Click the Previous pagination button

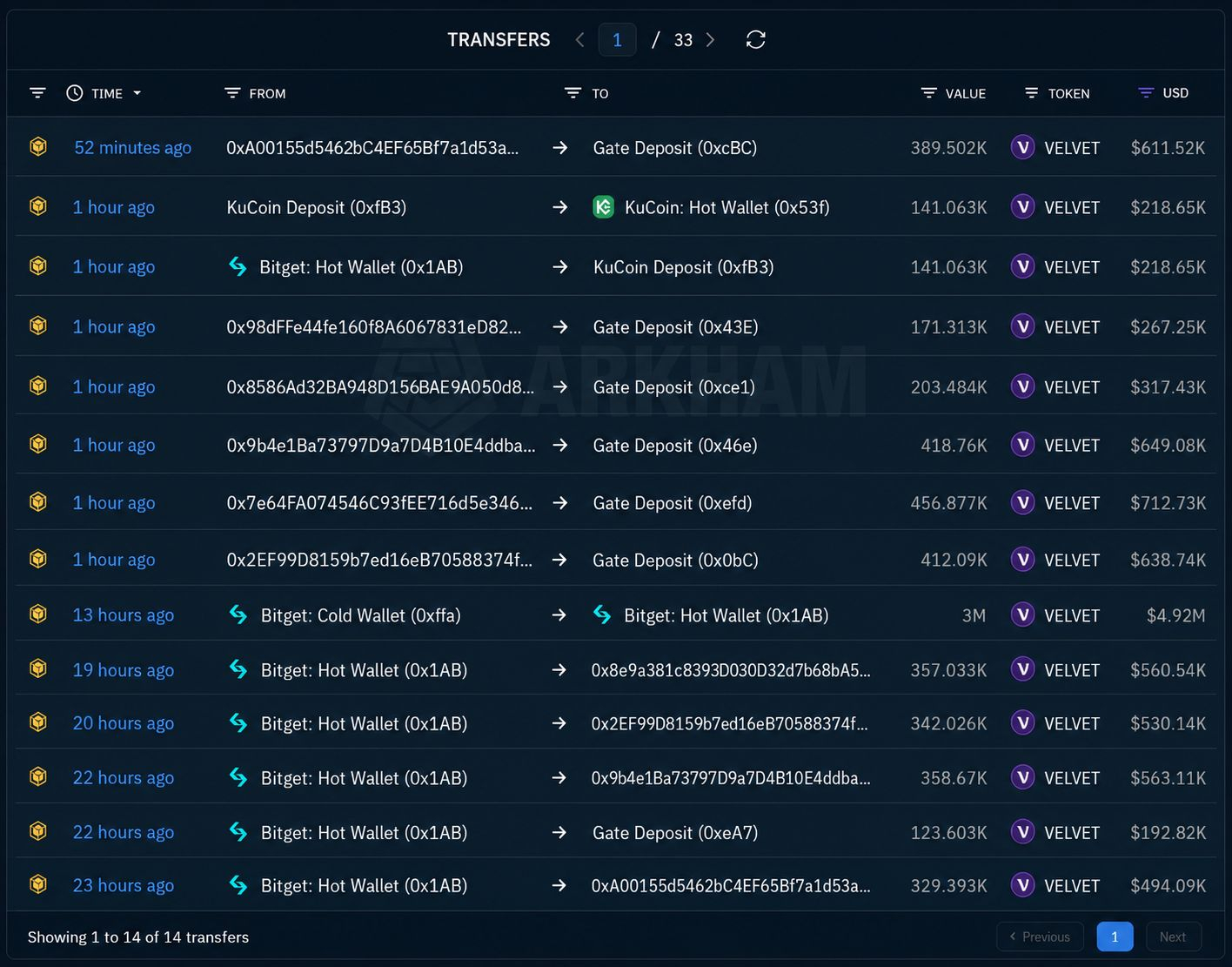coord(1040,937)
